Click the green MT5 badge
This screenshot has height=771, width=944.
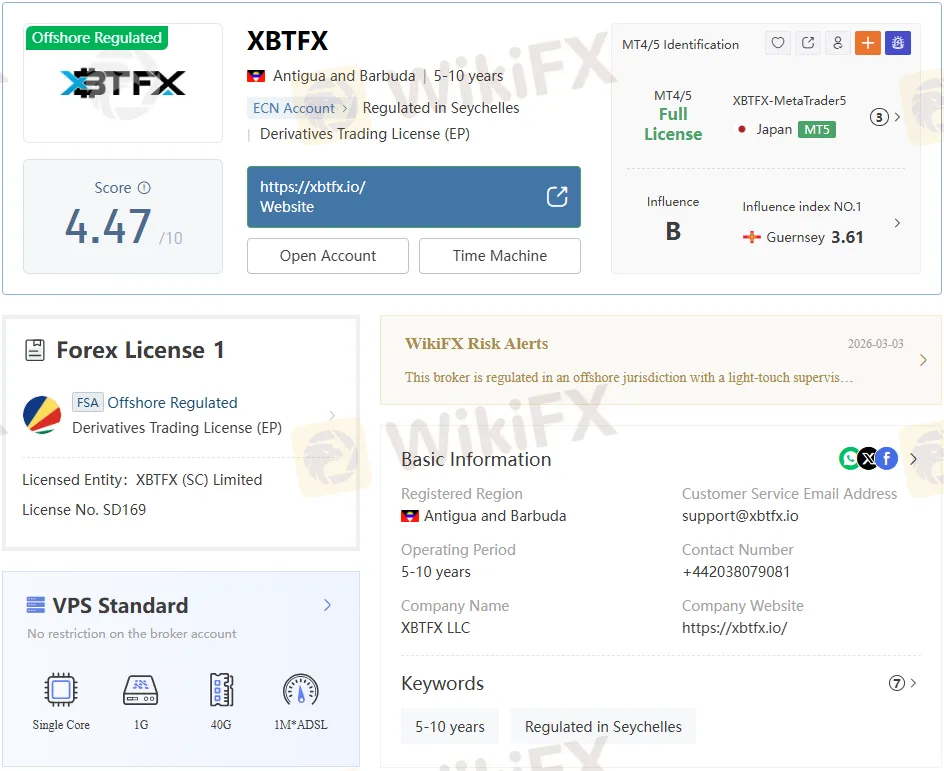(x=816, y=129)
